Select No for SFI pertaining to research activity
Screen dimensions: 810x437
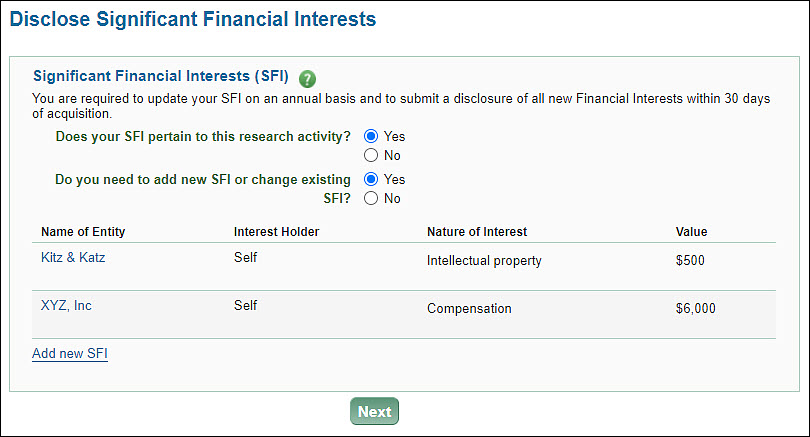(371, 155)
